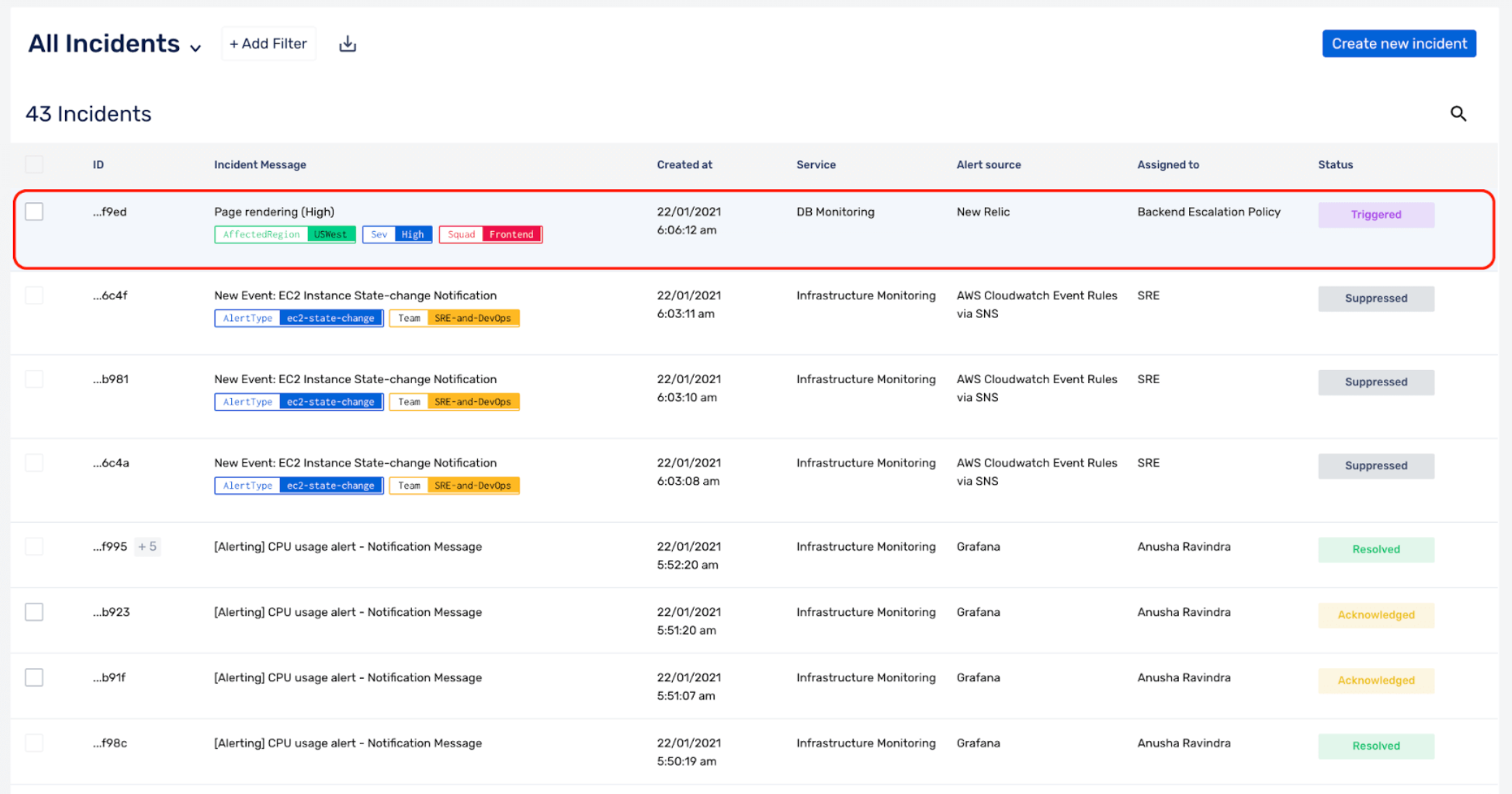This screenshot has width=1512, height=794.
Task: Click the +5 grouped badge next to f995
Action: (148, 547)
